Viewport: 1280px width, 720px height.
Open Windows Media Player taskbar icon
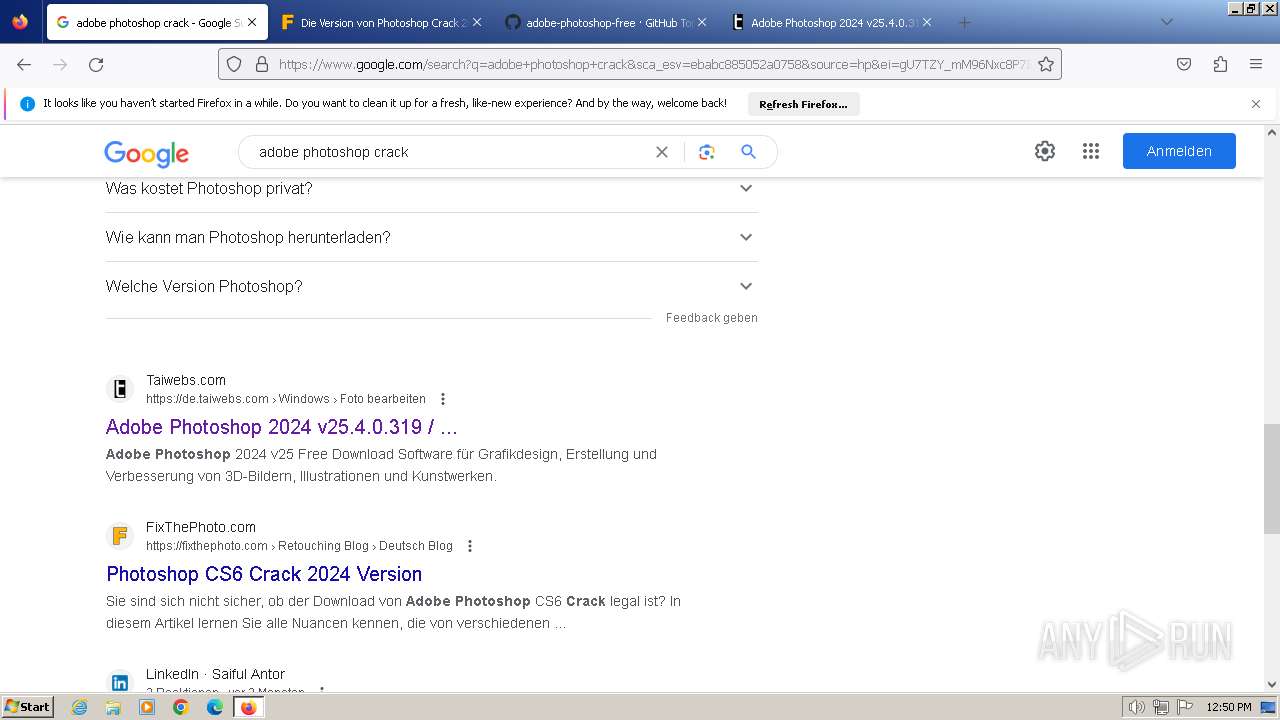(147, 707)
